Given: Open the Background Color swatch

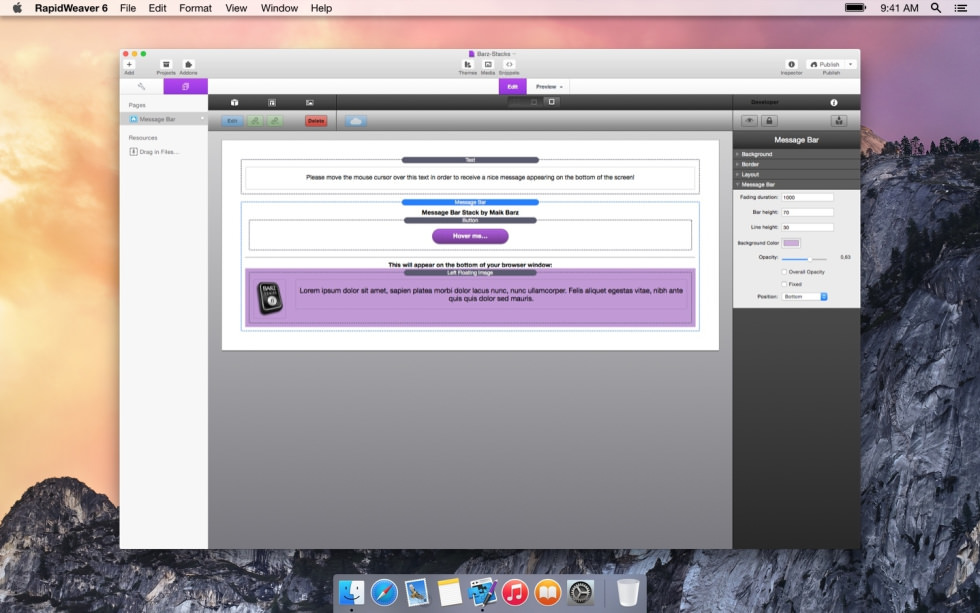Looking at the screenshot, I should [791, 243].
